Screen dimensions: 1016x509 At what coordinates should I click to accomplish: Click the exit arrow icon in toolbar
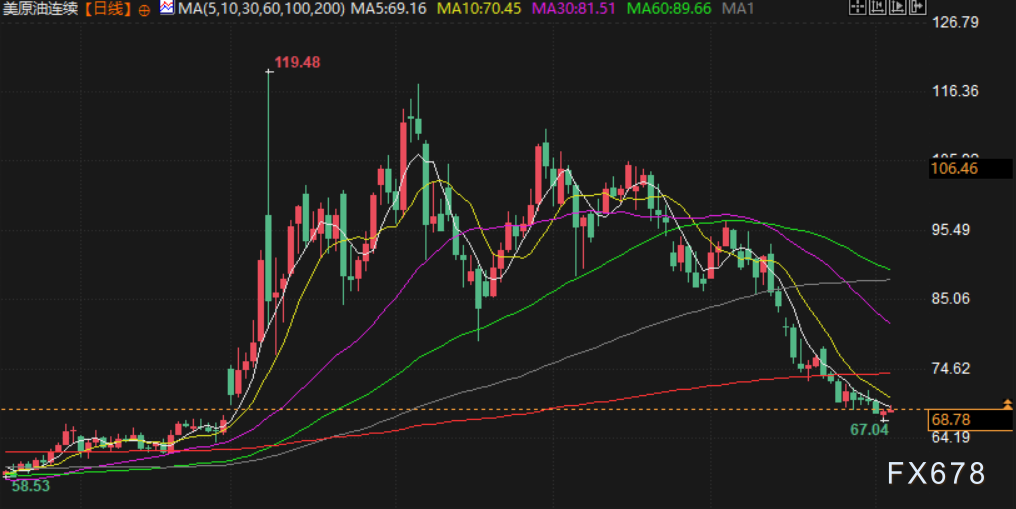(918, 7)
